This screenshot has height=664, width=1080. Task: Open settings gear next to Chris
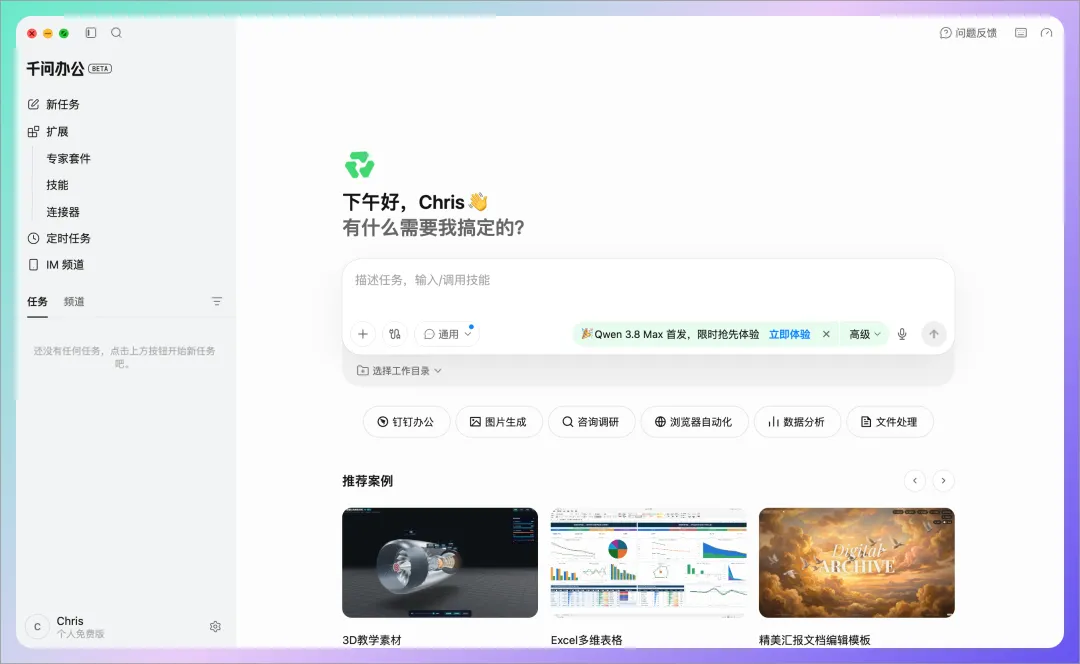click(215, 626)
